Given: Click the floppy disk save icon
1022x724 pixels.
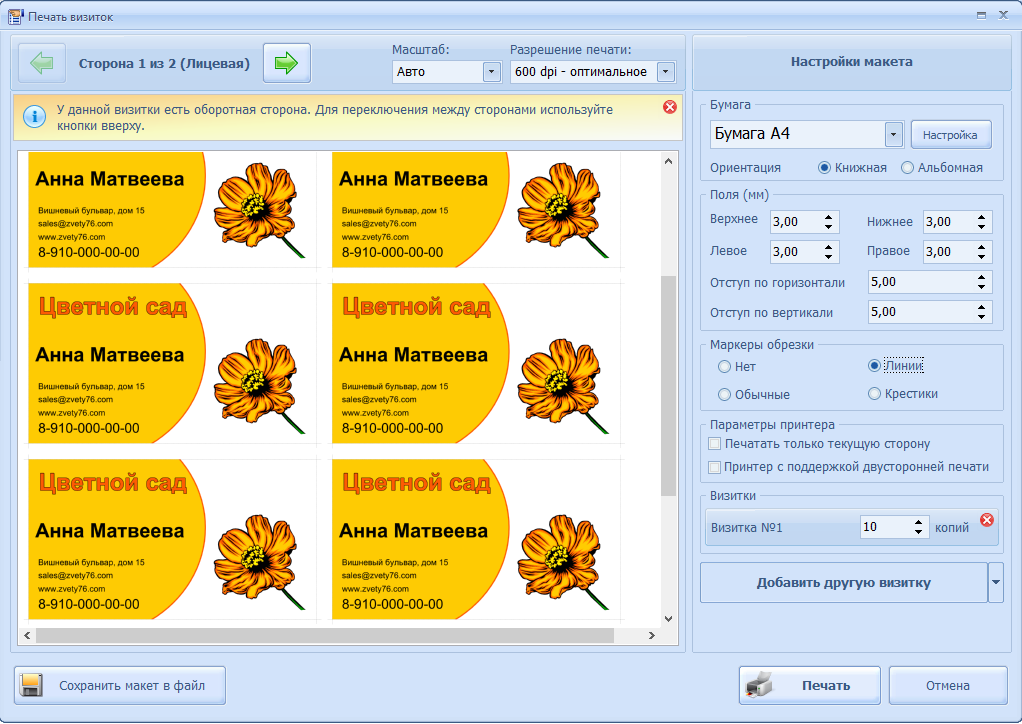Looking at the screenshot, I should coord(31,686).
